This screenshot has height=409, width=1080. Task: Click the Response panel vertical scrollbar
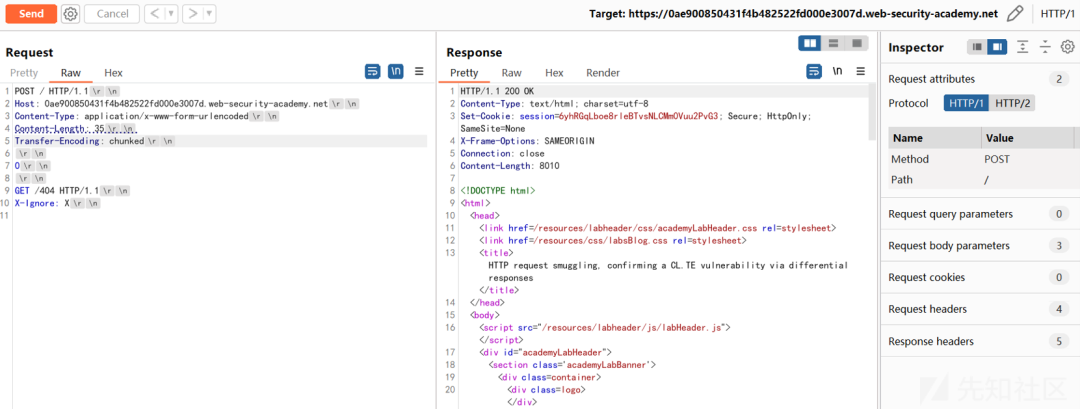pyautogui.click(x=872, y=110)
